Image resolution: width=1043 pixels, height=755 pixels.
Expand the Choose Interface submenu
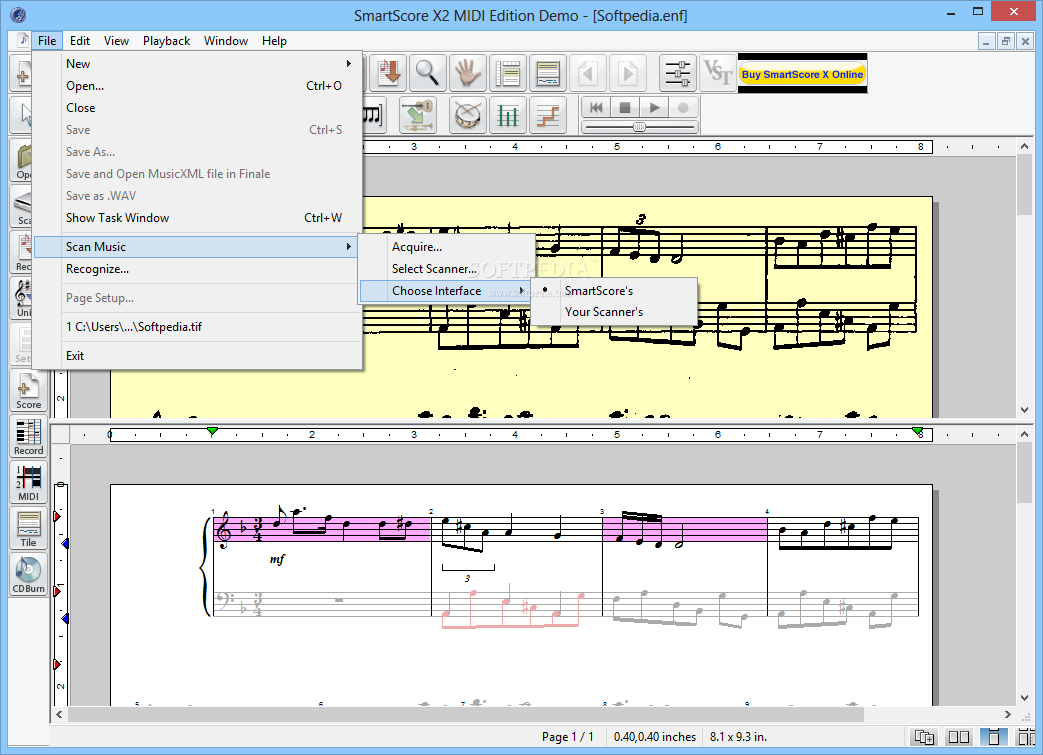click(x=445, y=291)
